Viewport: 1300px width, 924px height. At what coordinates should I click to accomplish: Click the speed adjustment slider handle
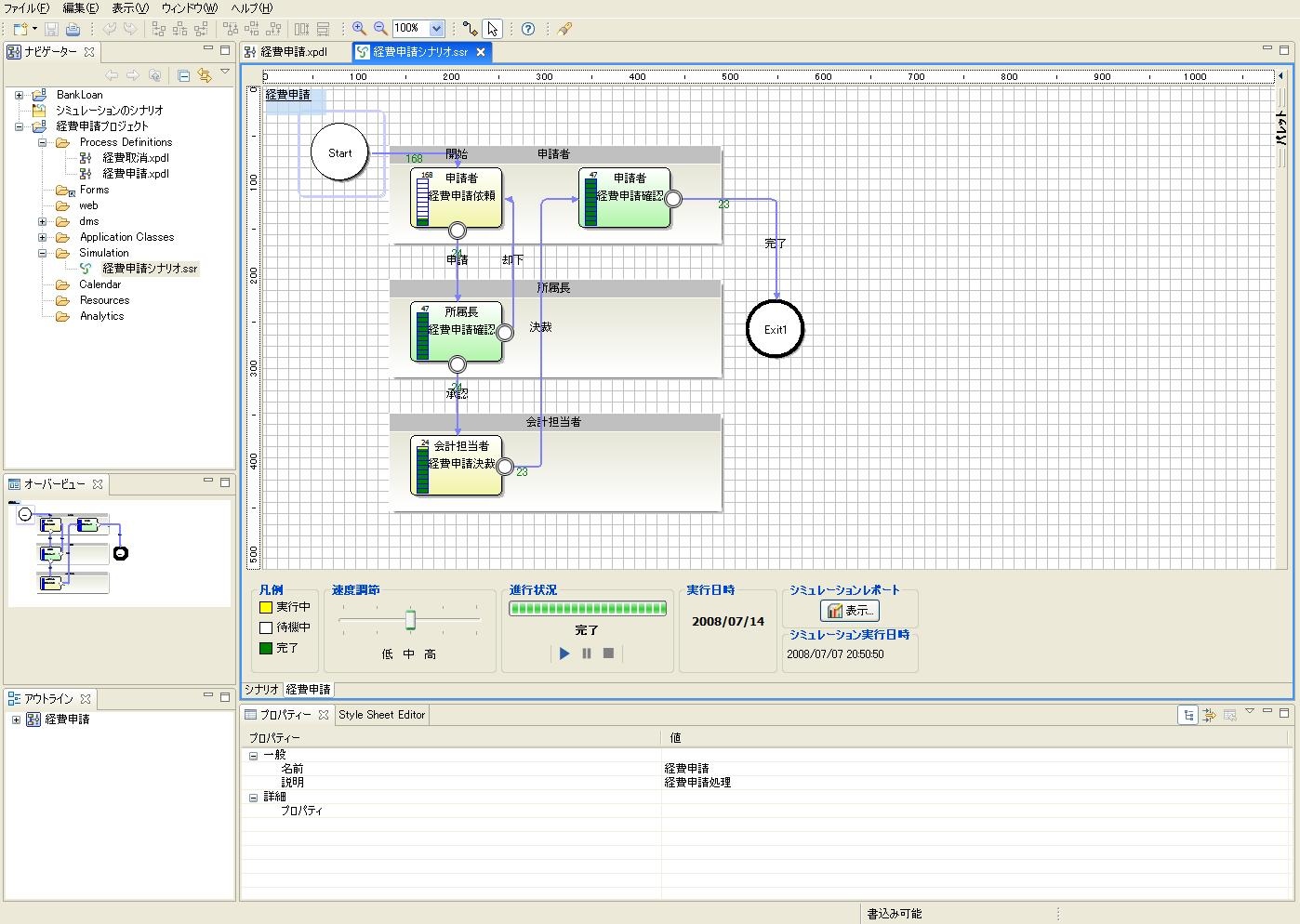410,620
